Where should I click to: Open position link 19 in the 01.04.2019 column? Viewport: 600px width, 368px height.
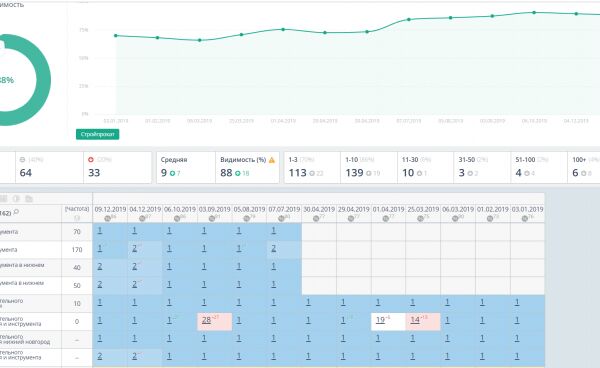coord(380,320)
